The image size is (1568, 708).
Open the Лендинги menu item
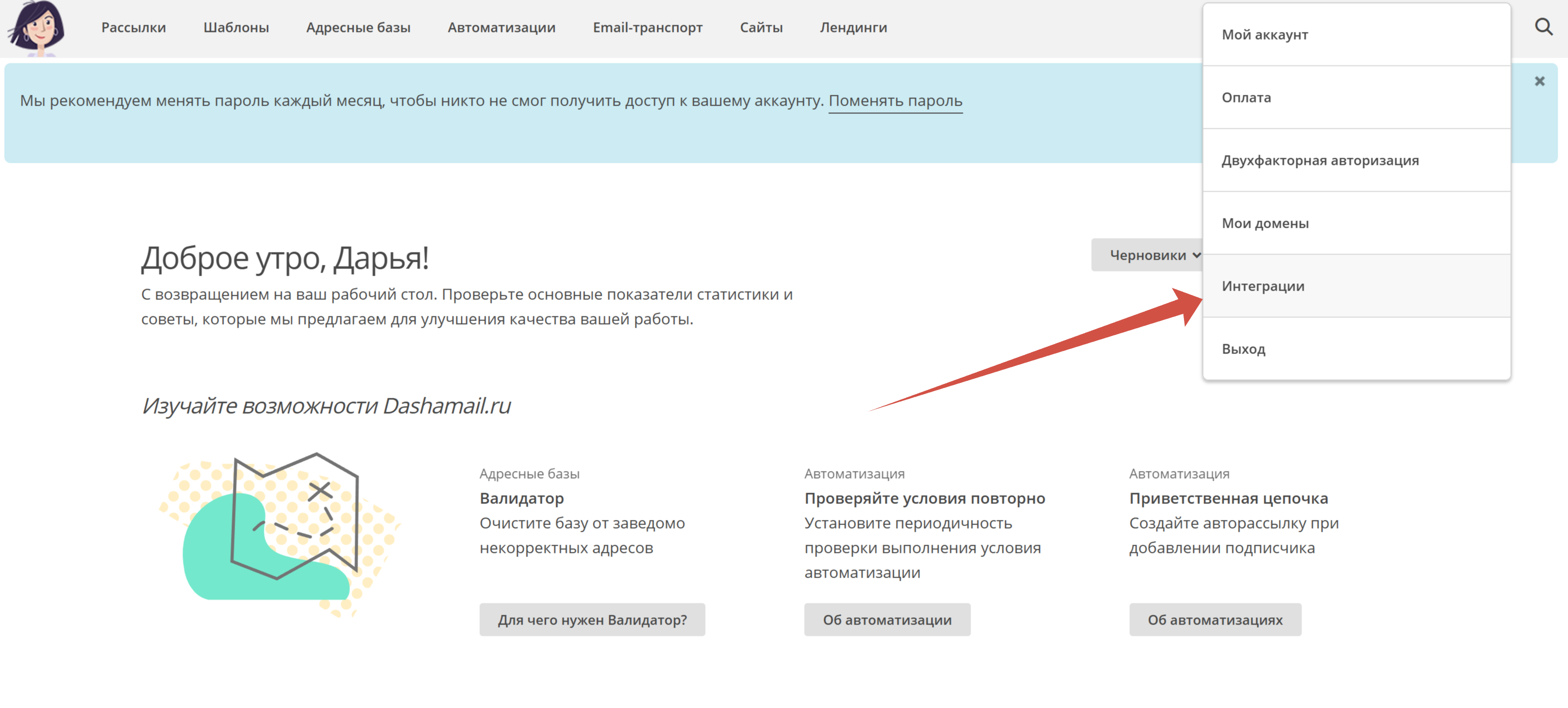click(853, 27)
